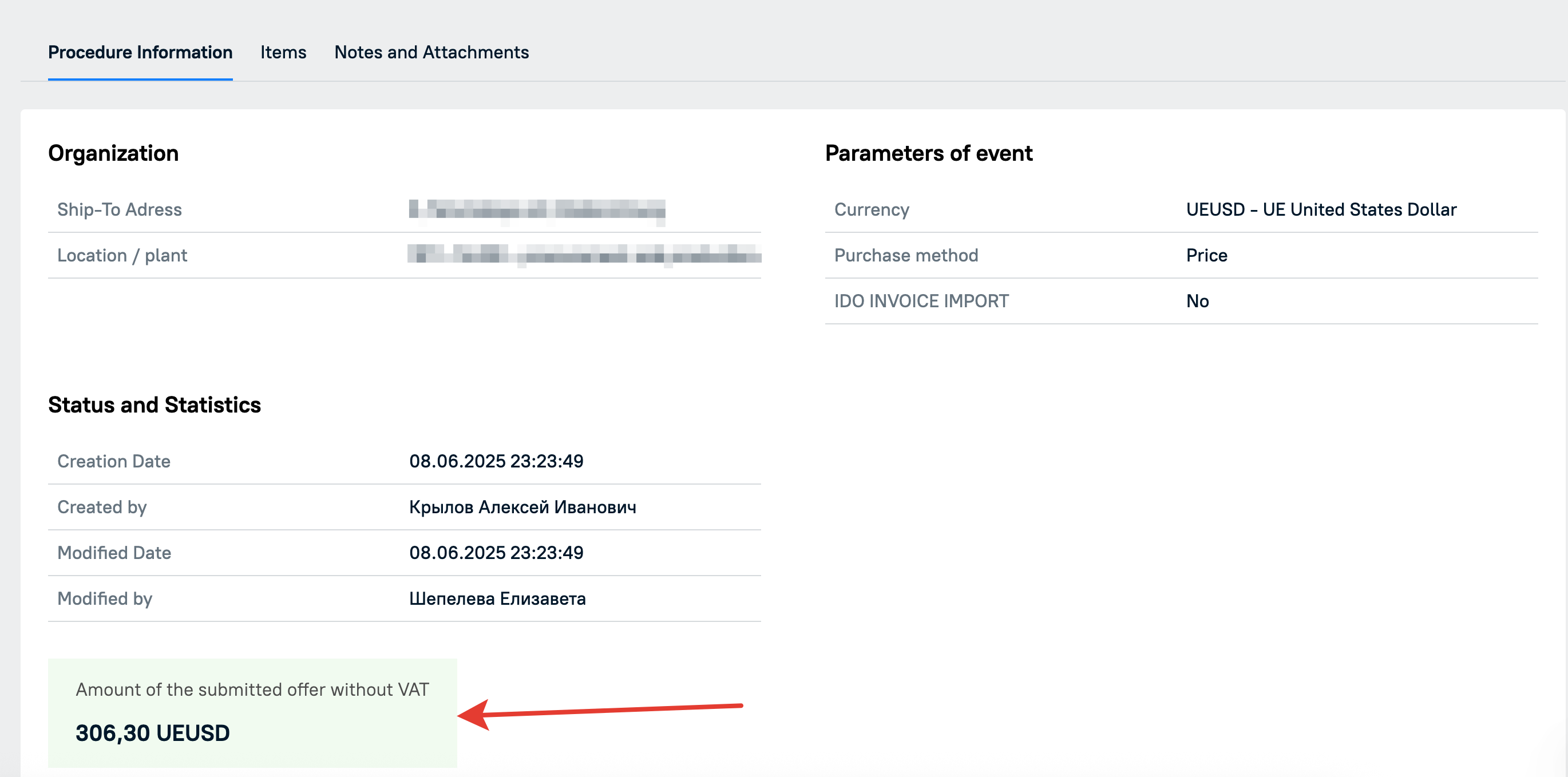
Task: Select the blurred Ship-To Adress value
Action: (537, 209)
